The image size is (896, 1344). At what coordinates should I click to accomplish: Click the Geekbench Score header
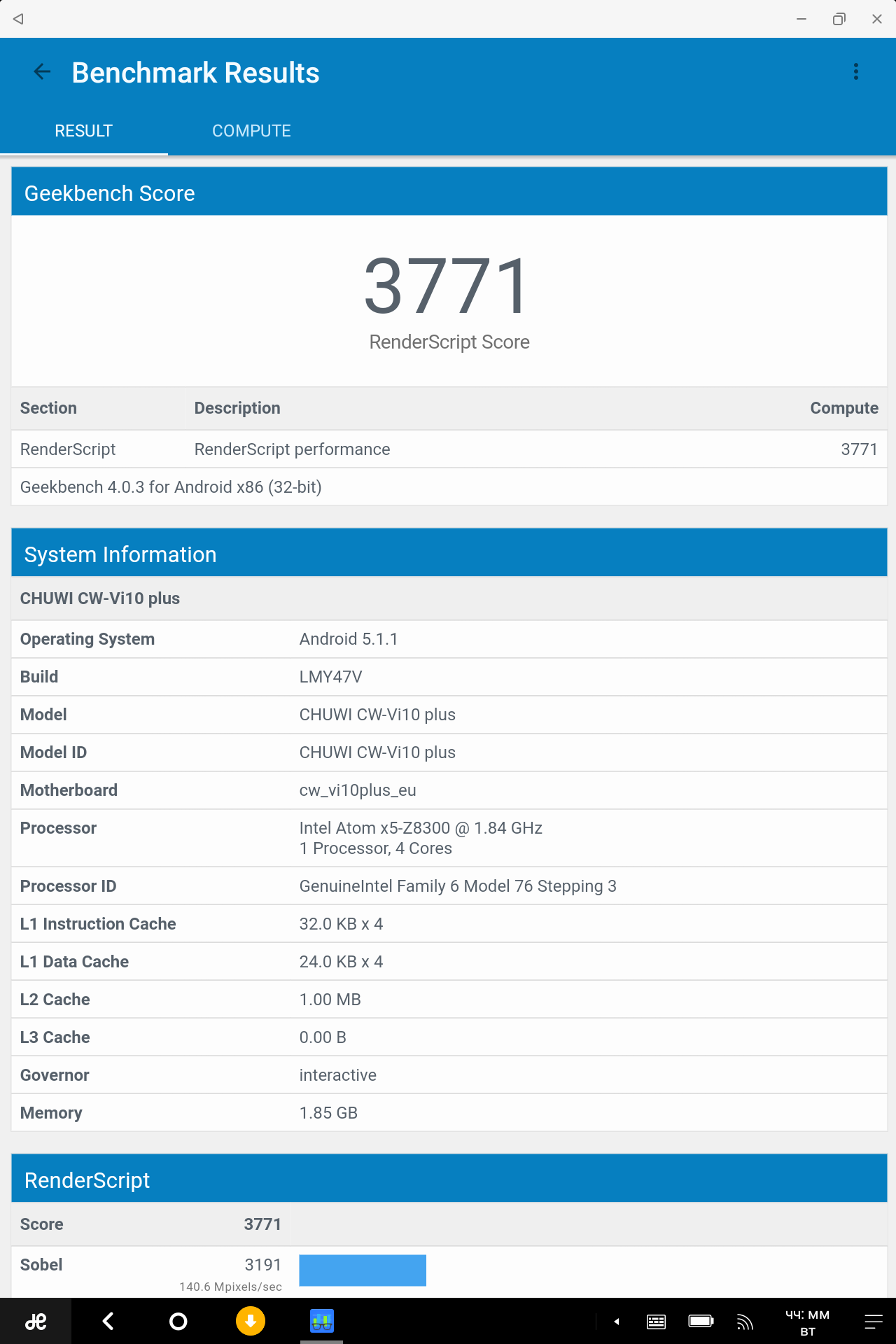449,192
